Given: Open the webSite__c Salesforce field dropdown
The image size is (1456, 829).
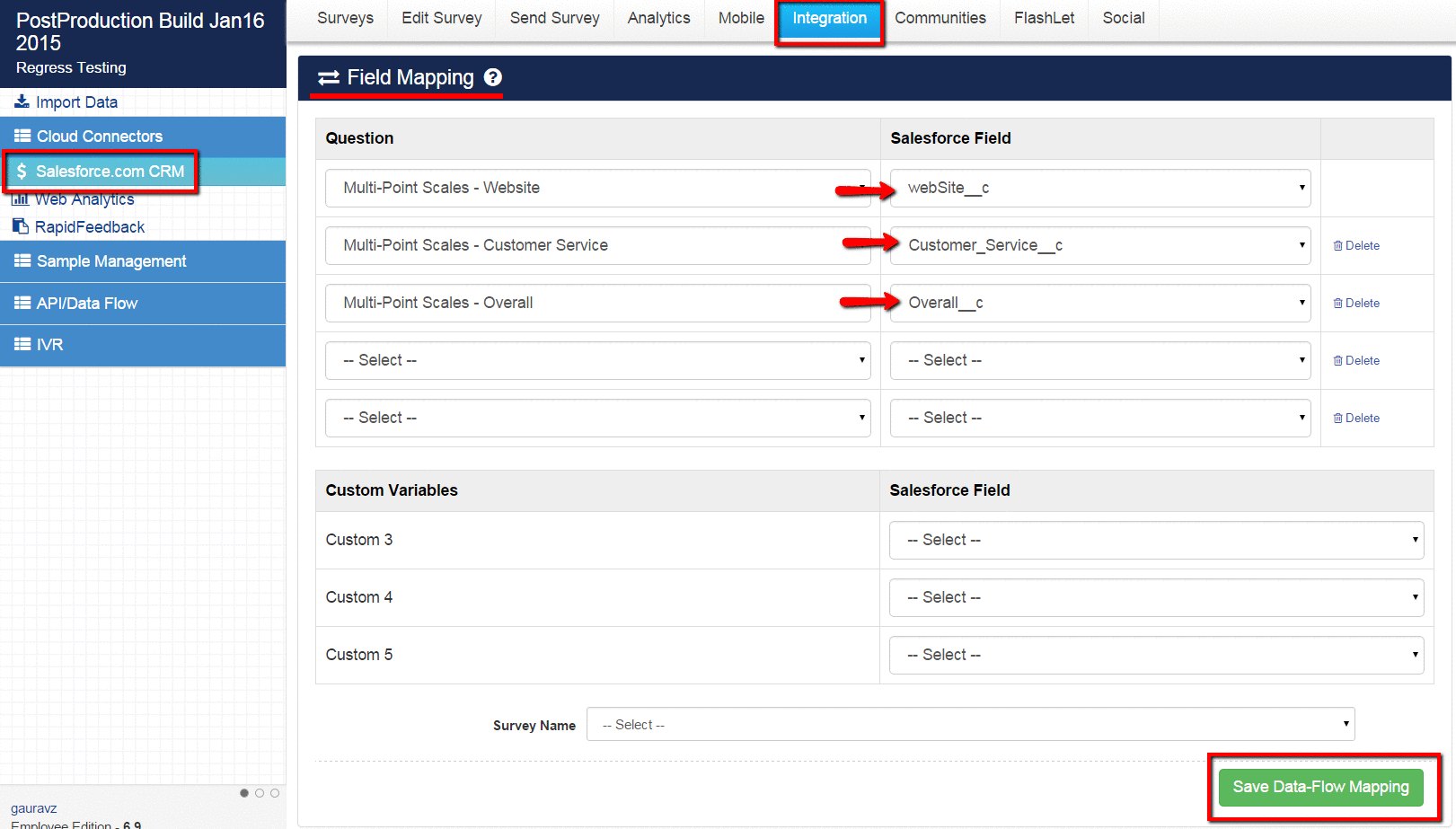Looking at the screenshot, I should click(1099, 188).
